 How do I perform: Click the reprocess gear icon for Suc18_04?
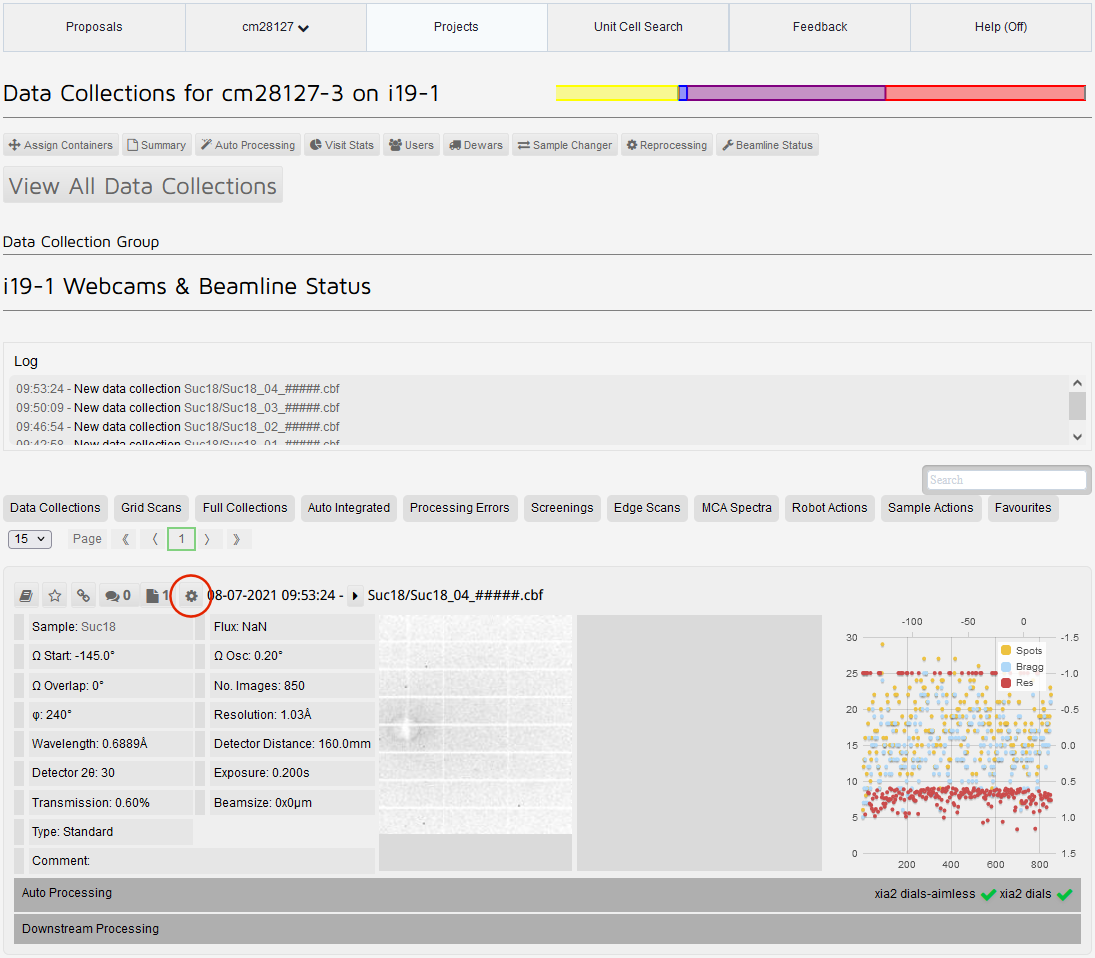[191, 596]
